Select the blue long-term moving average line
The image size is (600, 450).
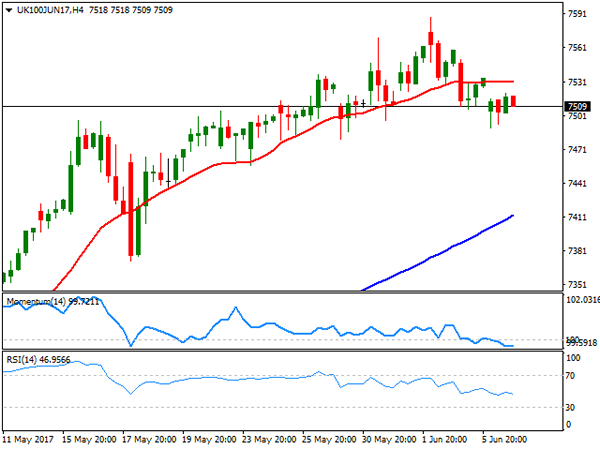(x=436, y=254)
